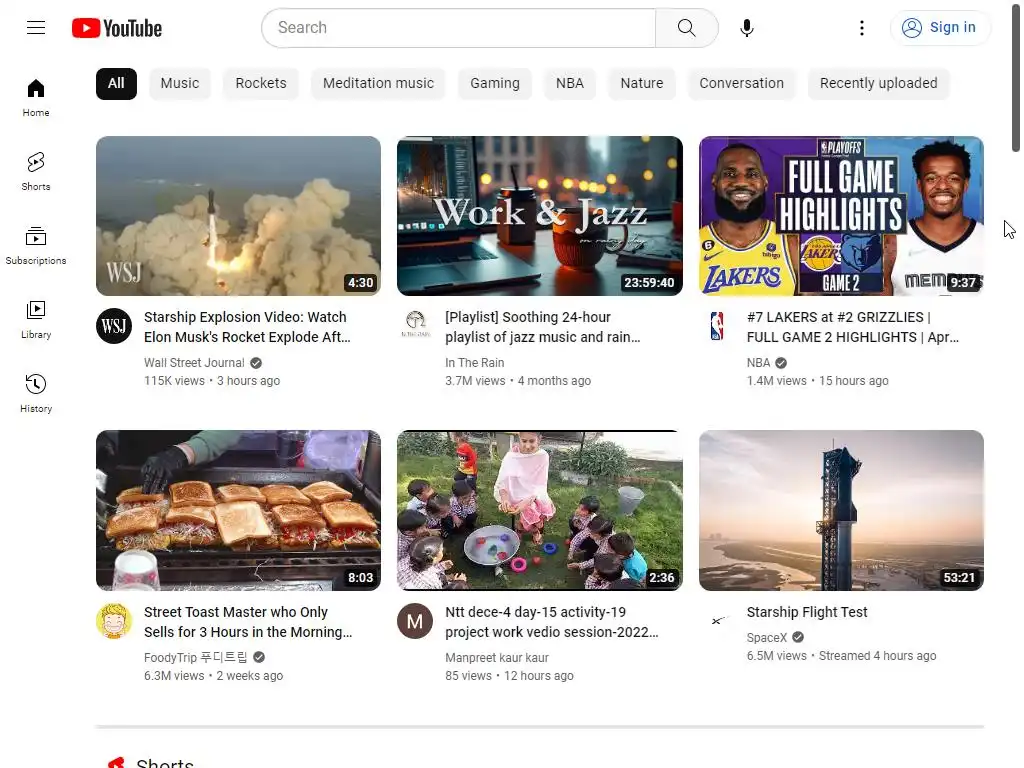Open the hamburger guide menu
The width and height of the screenshot is (1024, 768).
tap(36, 27)
